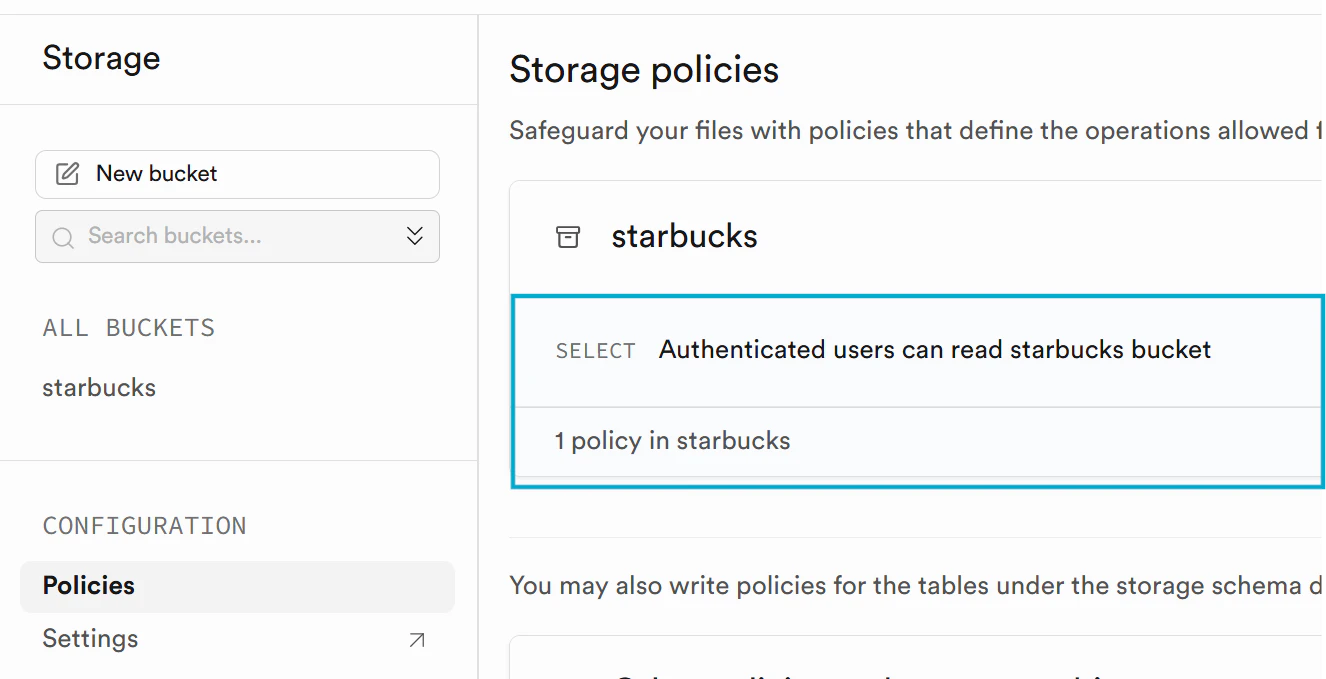The width and height of the screenshot is (1326, 679).
Task: Click the Storage policies page title
Action: 644,70
